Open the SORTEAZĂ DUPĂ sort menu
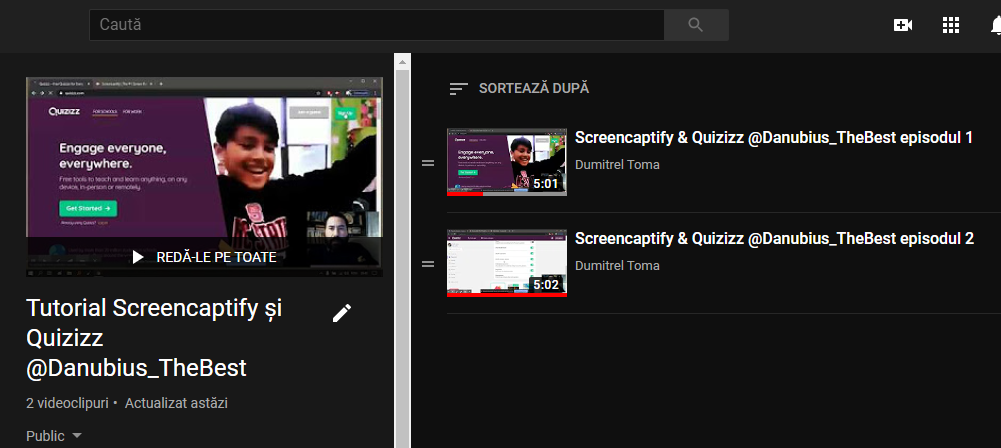 (533, 88)
